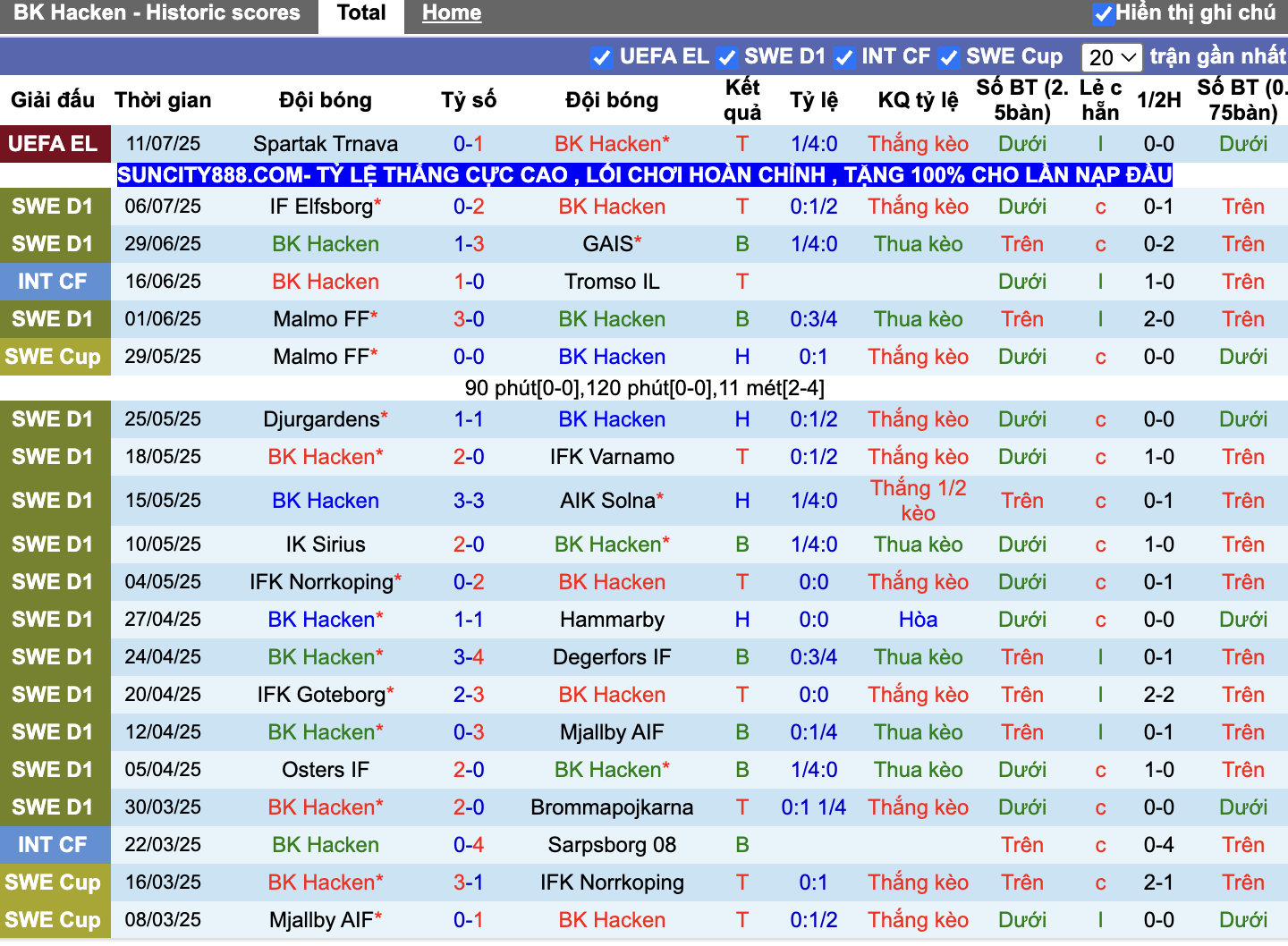The image size is (1288, 946).
Task: Toggle the SWE Cup filter checkbox
Action: pyautogui.click(x=948, y=57)
